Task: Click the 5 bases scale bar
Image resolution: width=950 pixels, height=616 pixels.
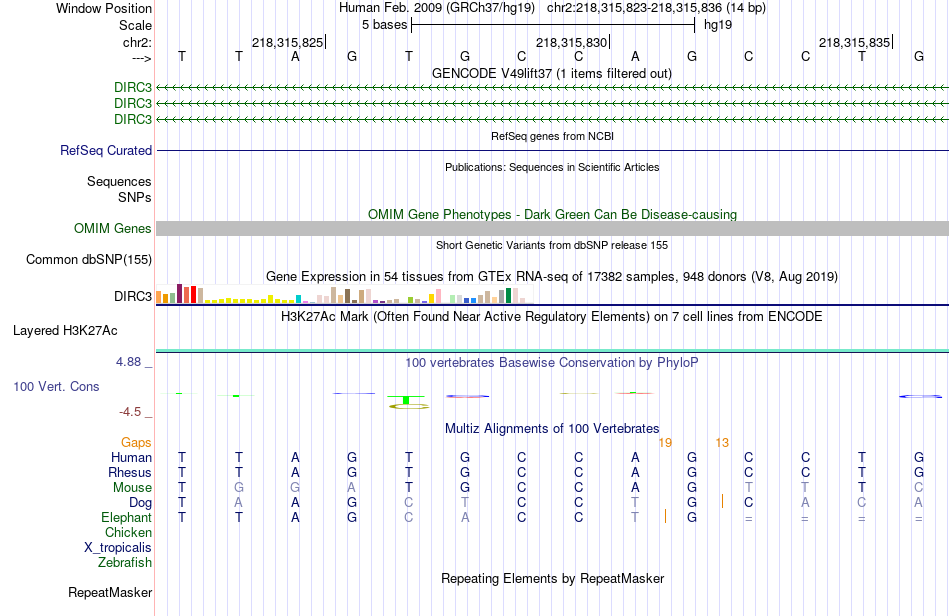Action: click(x=553, y=25)
